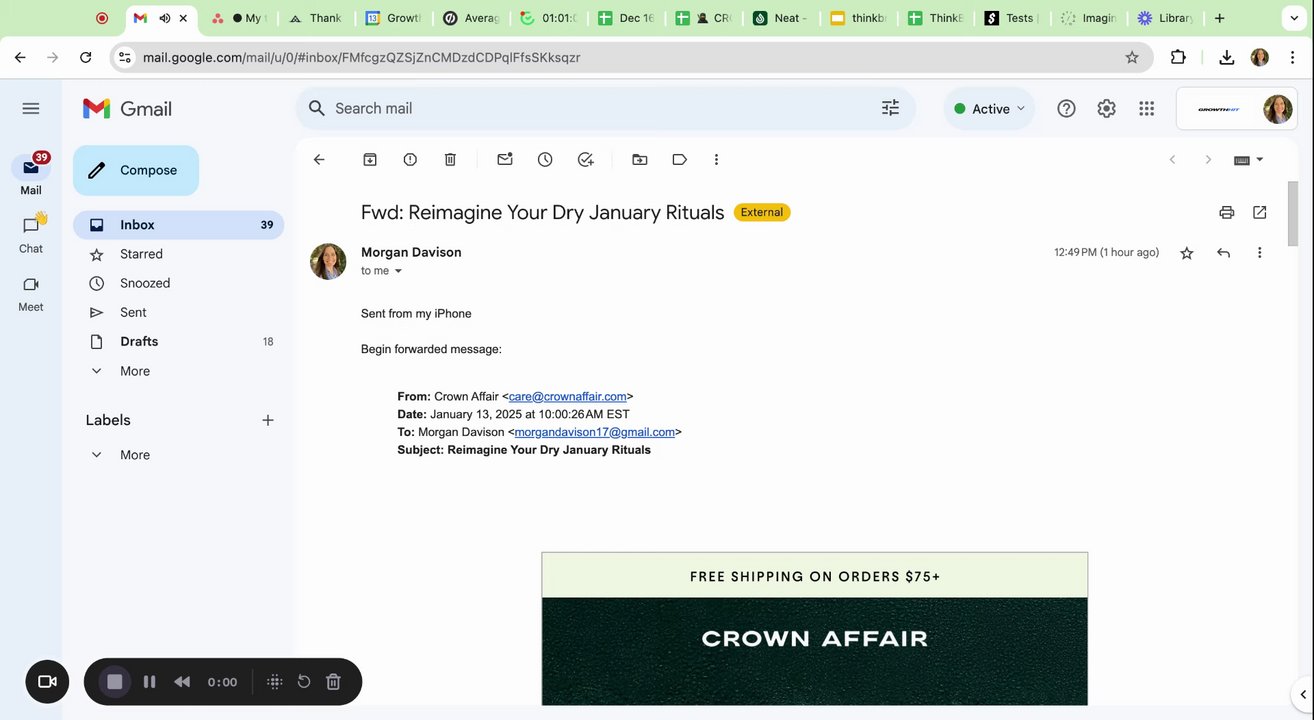Screen dimensions: 1314x720
Task: Pause the screen recording
Action: 149,682
